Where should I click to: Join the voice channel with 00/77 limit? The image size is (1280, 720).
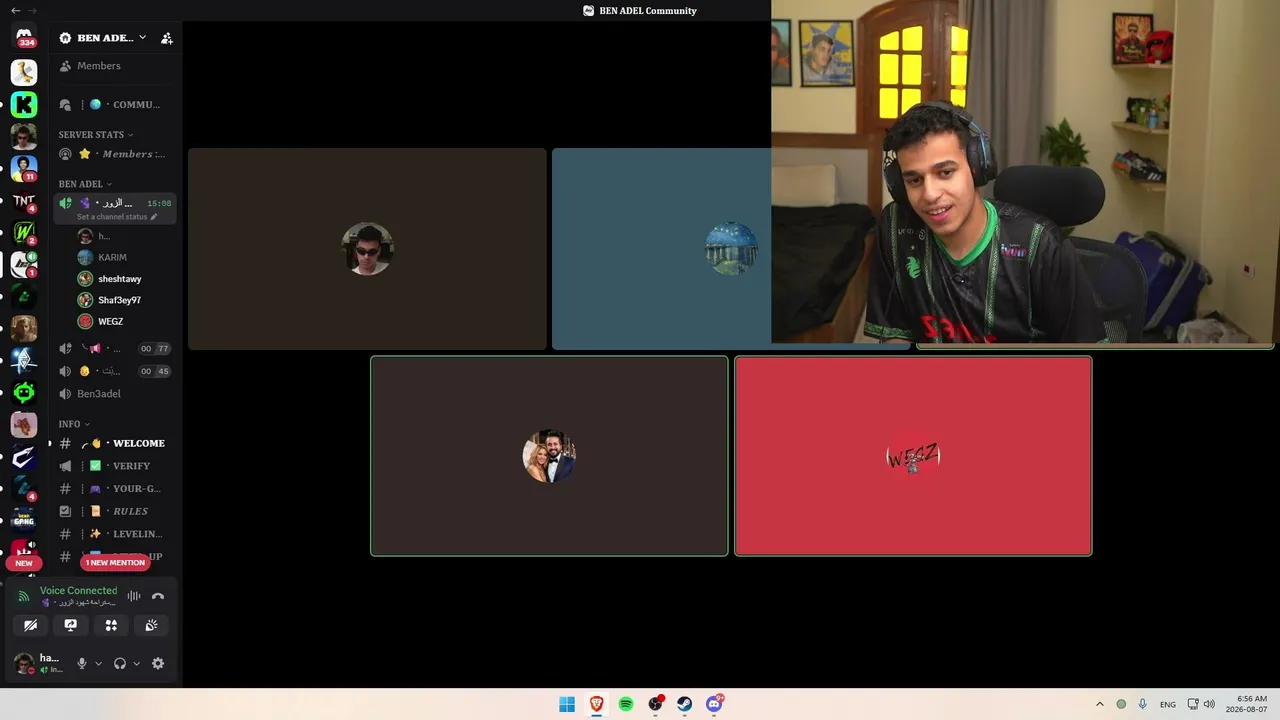coord(115,349)
